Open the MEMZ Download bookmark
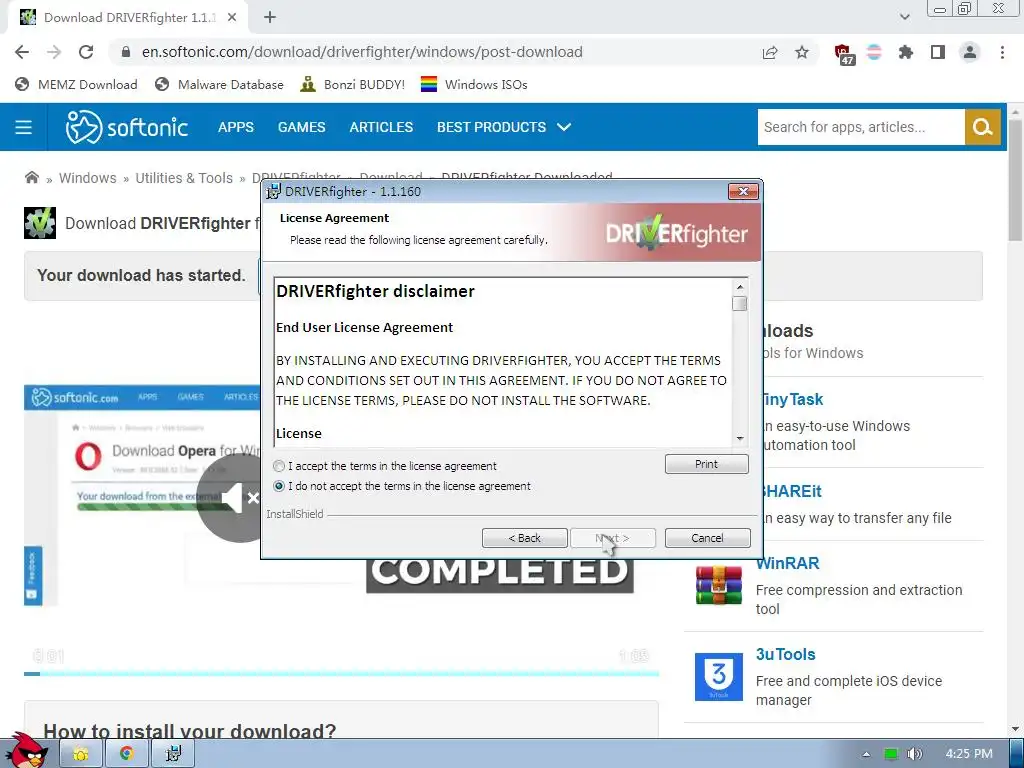 tap(76, 84)
